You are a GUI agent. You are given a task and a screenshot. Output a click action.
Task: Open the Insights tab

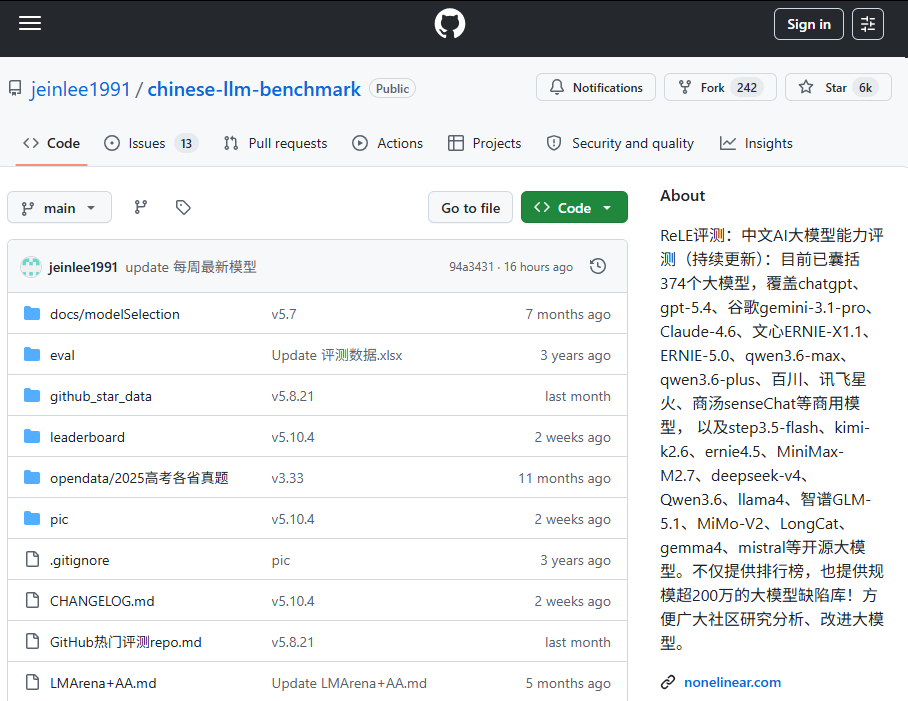tap(756, 144)
